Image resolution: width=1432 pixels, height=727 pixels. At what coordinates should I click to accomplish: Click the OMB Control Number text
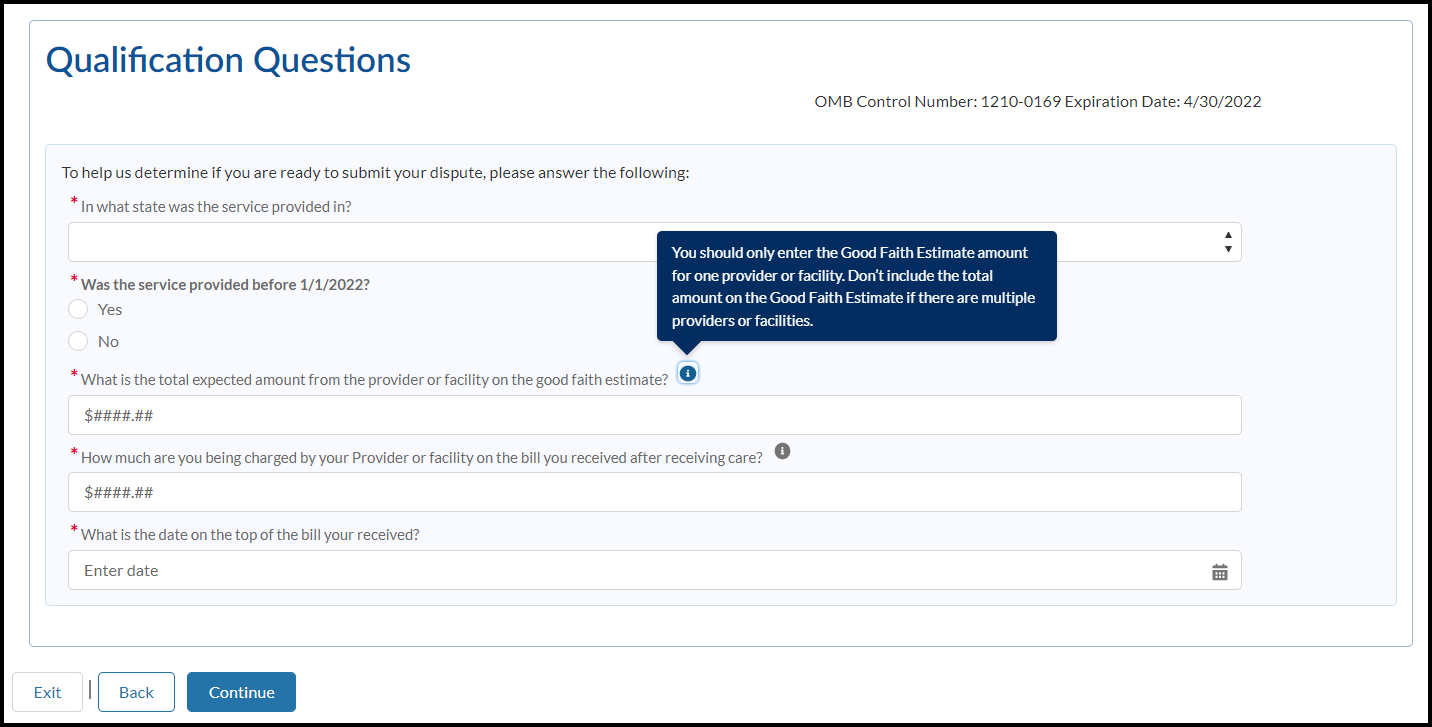click(1037, 101)
